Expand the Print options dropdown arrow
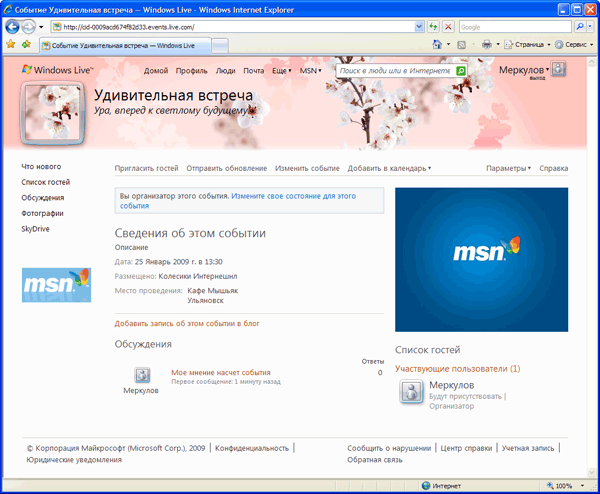Viewport: 600px width, 494px height. [498, 44]
